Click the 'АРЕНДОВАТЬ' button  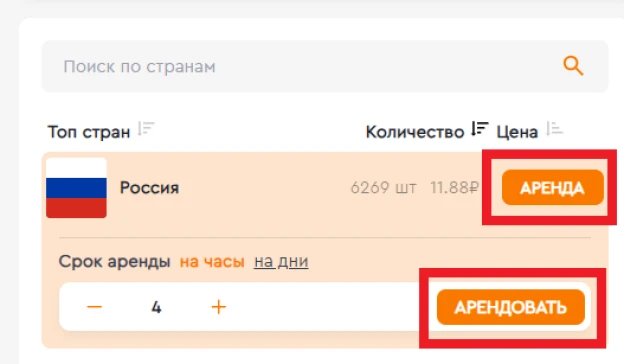(x=511, y=307)
